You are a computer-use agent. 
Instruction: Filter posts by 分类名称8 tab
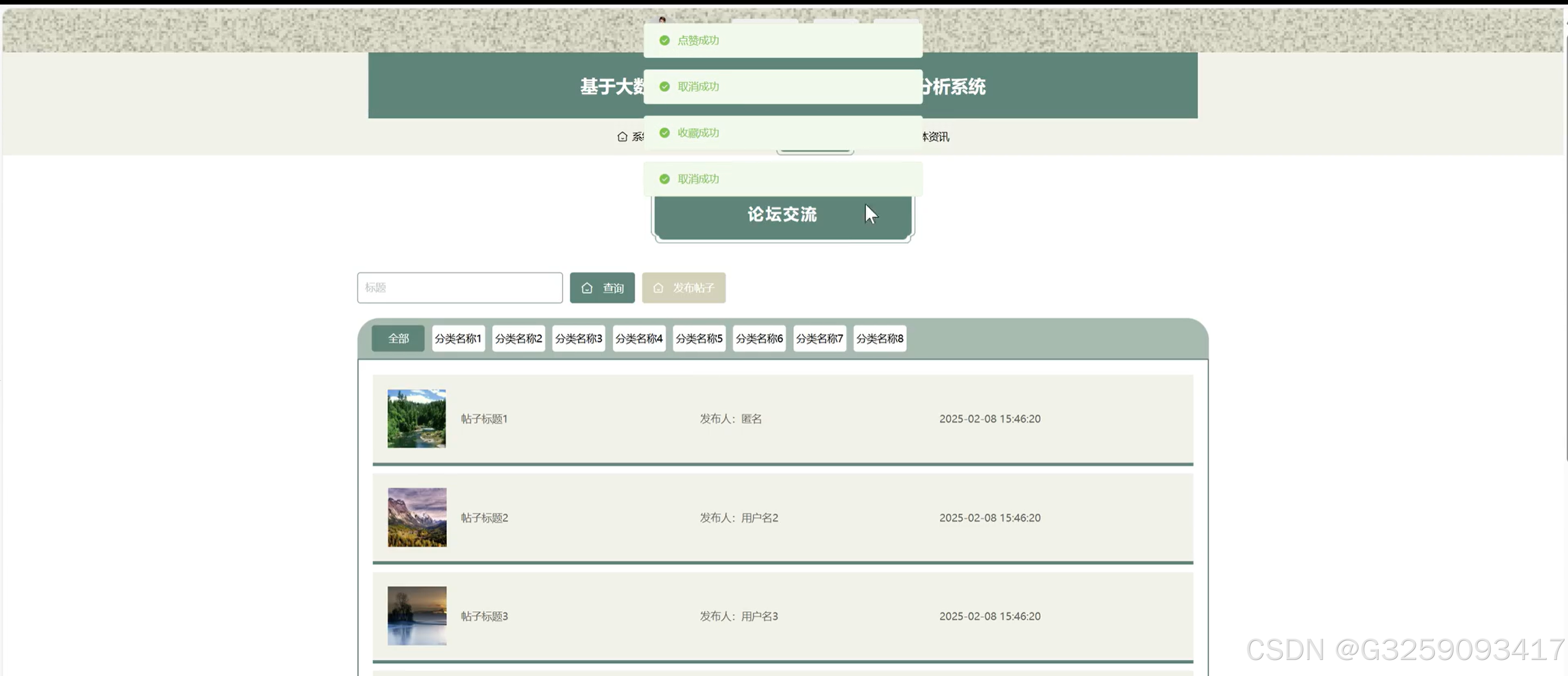(x=880, y=338)
